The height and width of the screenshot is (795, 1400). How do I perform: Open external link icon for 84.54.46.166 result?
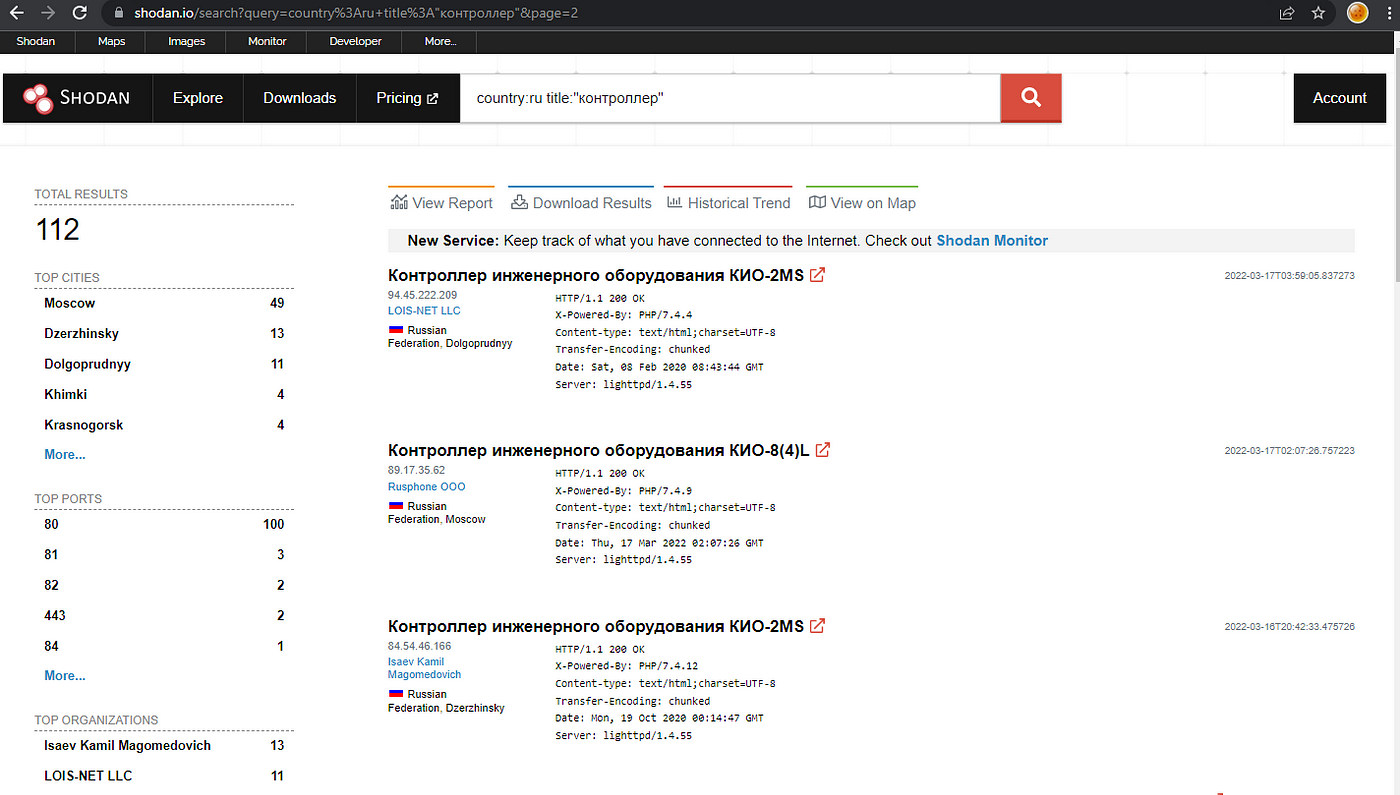pos(817,626)
